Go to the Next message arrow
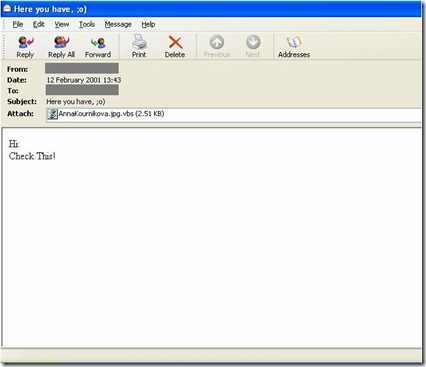Viewport: 426px width, 367px height. pyautogui.click(x=253, y=42)
